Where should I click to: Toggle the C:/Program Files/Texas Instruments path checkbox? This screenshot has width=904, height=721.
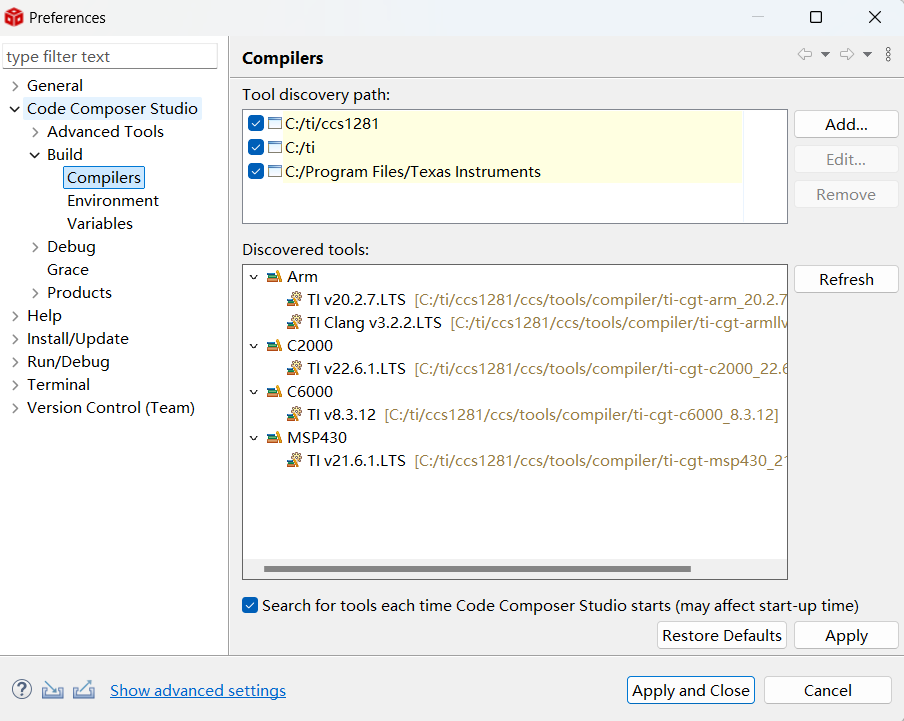coord(256,171)
